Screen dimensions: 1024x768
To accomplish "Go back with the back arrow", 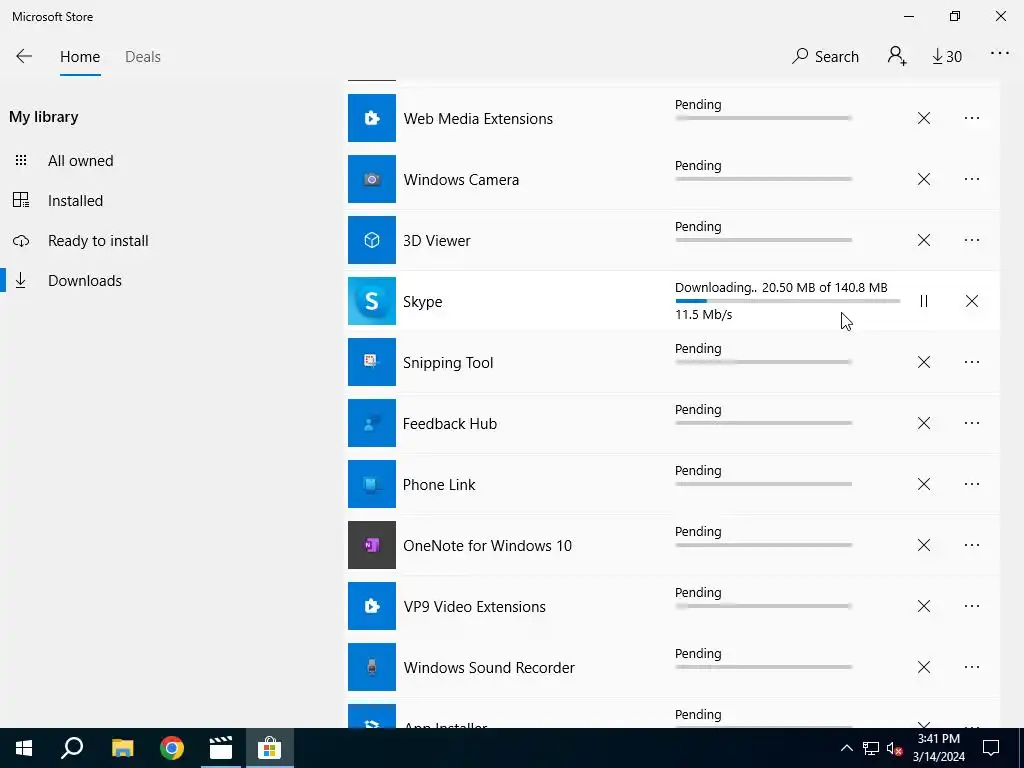I will pyautogui.click(x=24, y=56).
